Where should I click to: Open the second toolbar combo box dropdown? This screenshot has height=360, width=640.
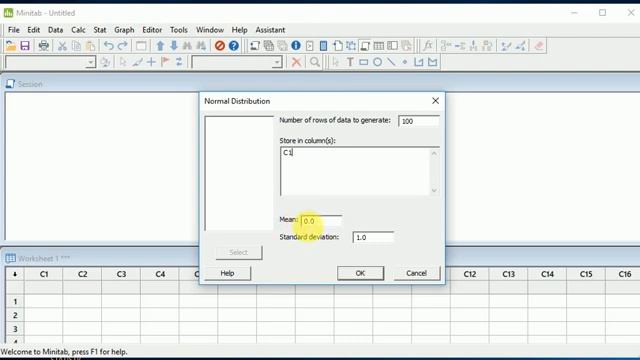(277, 62)
